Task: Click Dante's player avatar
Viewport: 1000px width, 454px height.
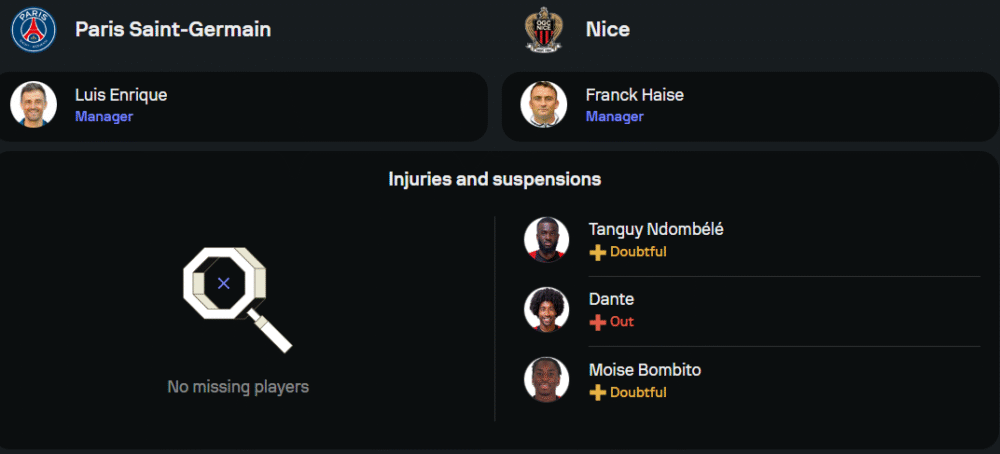Action: [x=546, y=310]
